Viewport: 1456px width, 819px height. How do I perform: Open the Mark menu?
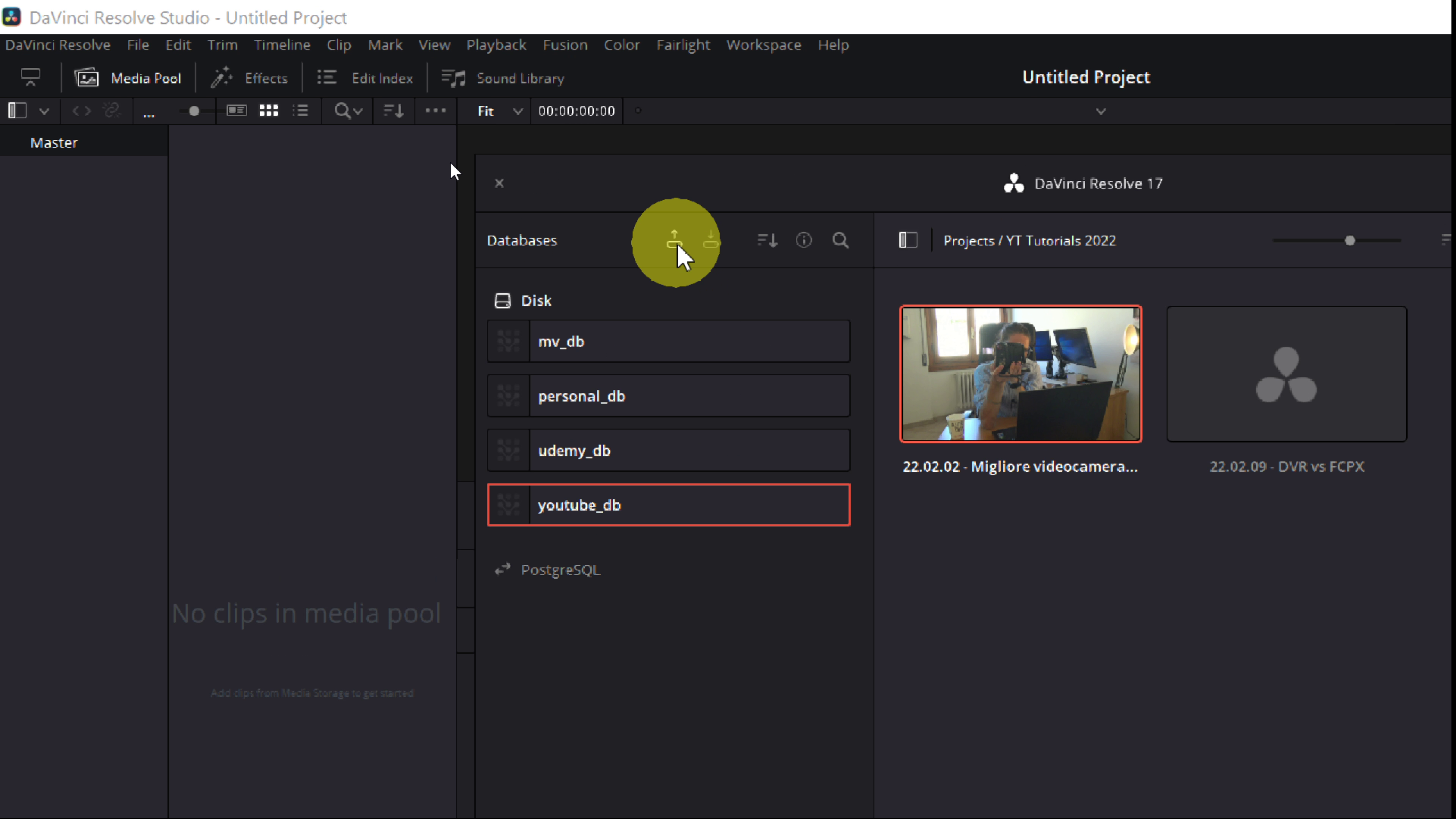coord(385,45)
